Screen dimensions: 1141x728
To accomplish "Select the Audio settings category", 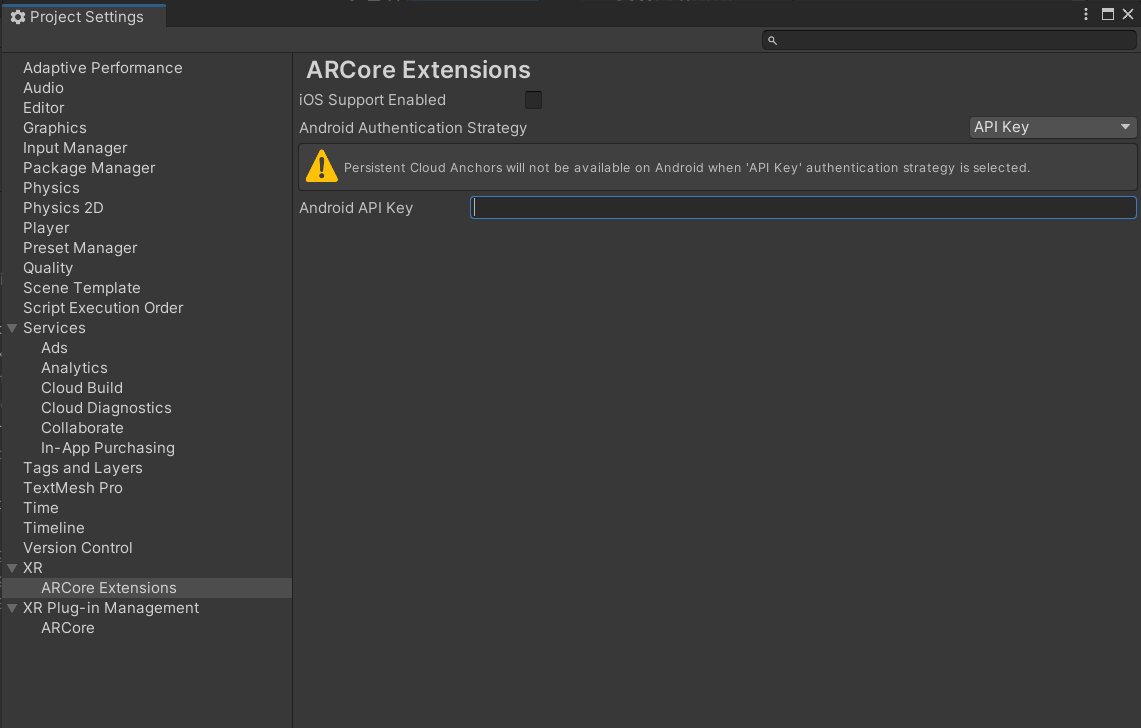I will pyautogui.click(x=43, y=88).
